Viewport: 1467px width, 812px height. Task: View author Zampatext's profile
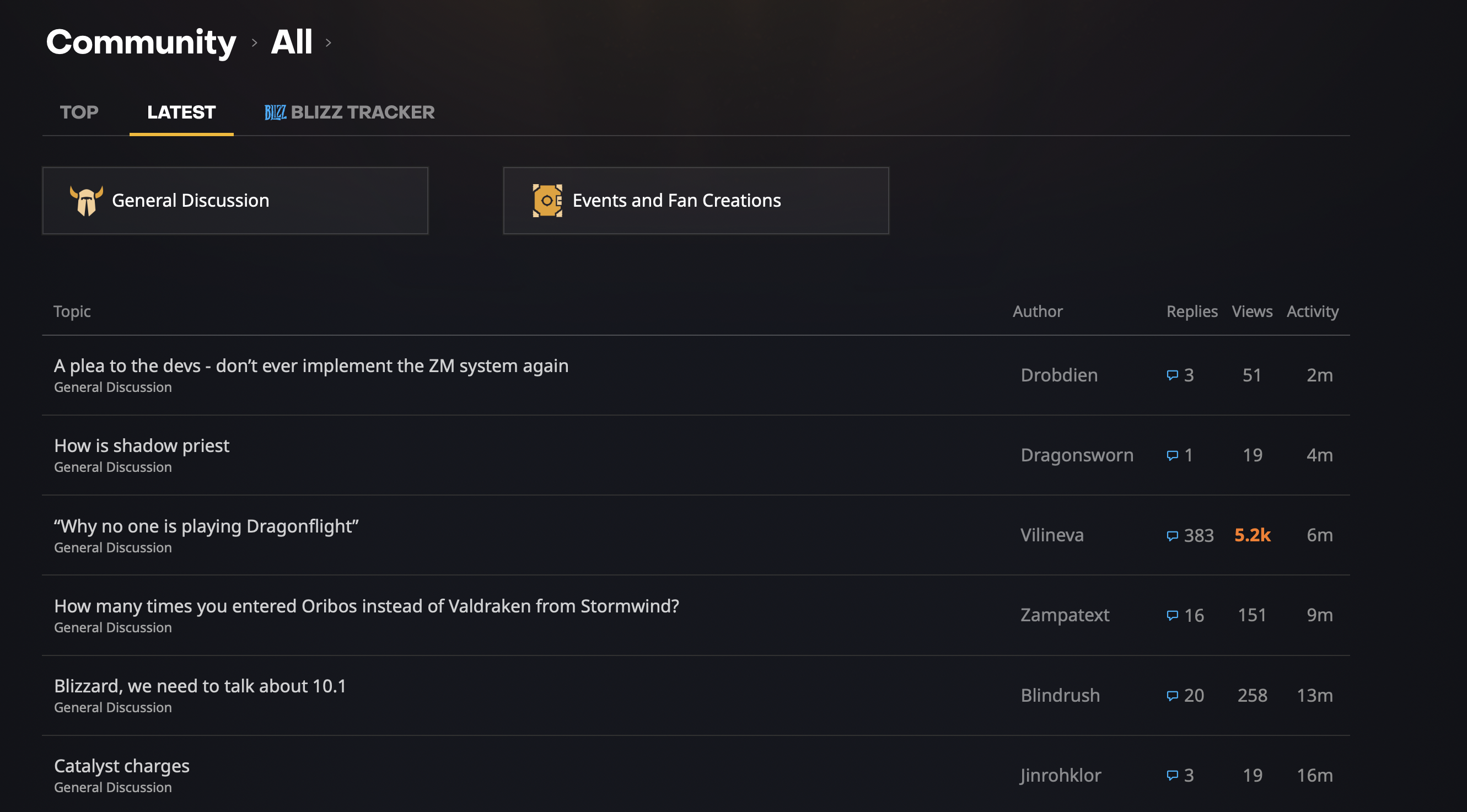[x=1065, y=615]
